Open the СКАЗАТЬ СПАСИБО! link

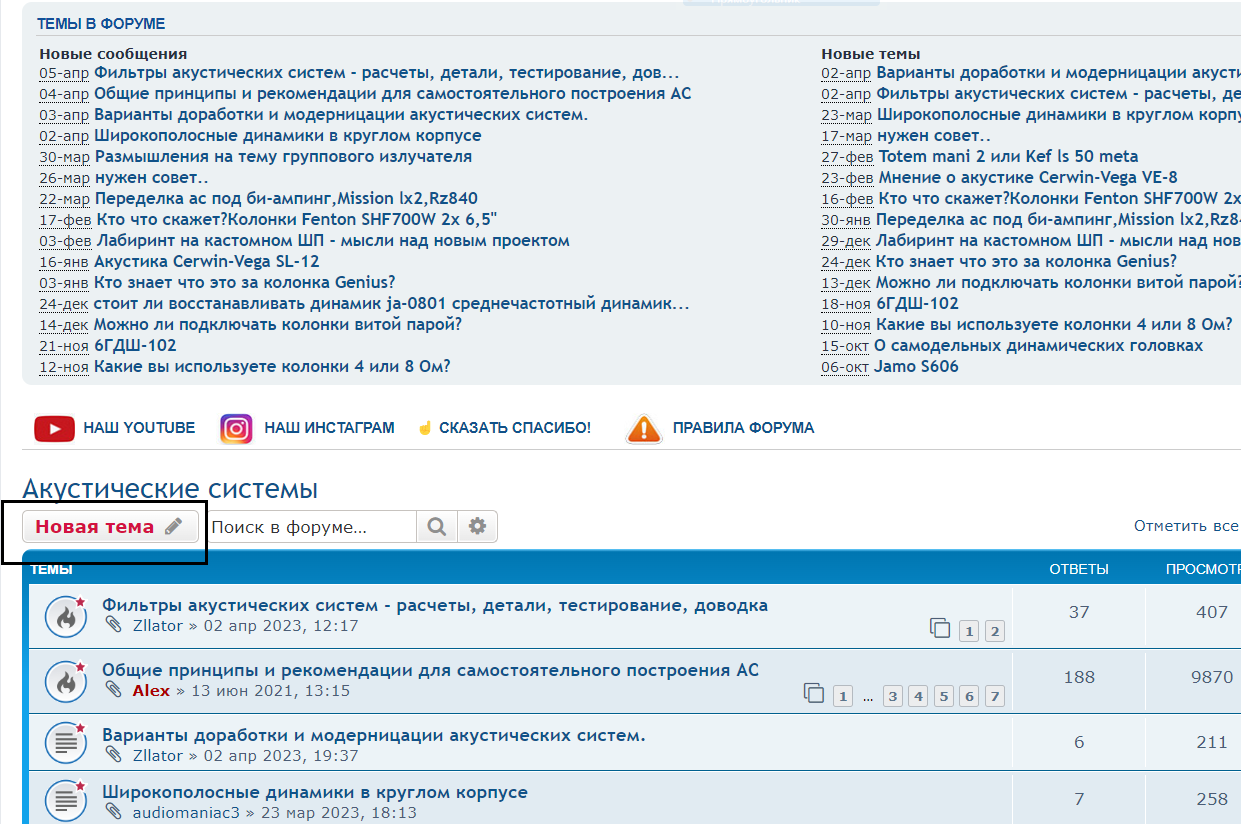tap(514, 428)
